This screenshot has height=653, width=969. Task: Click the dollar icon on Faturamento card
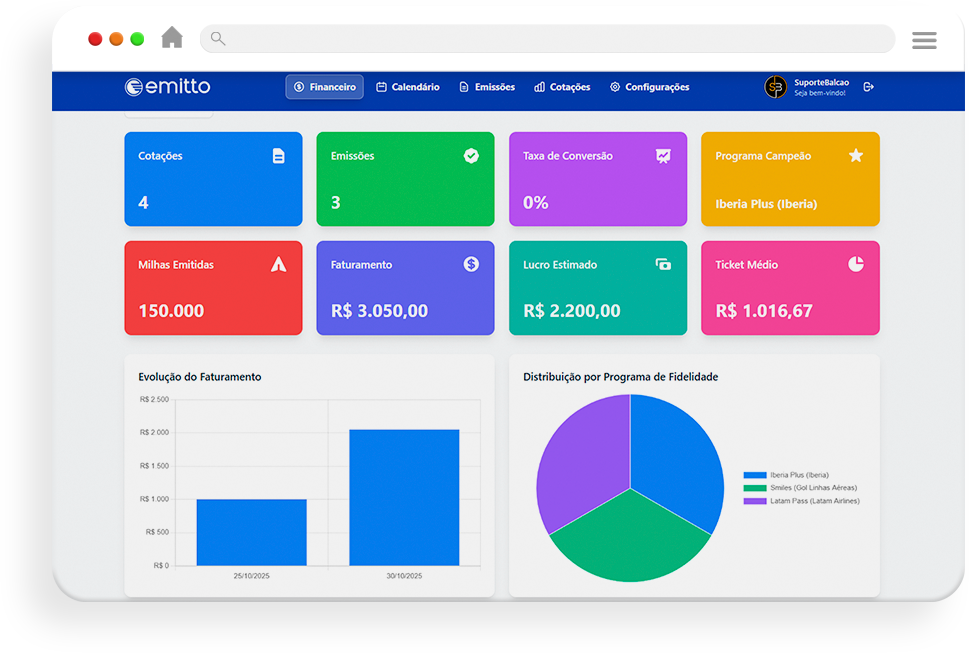point(471,264)
